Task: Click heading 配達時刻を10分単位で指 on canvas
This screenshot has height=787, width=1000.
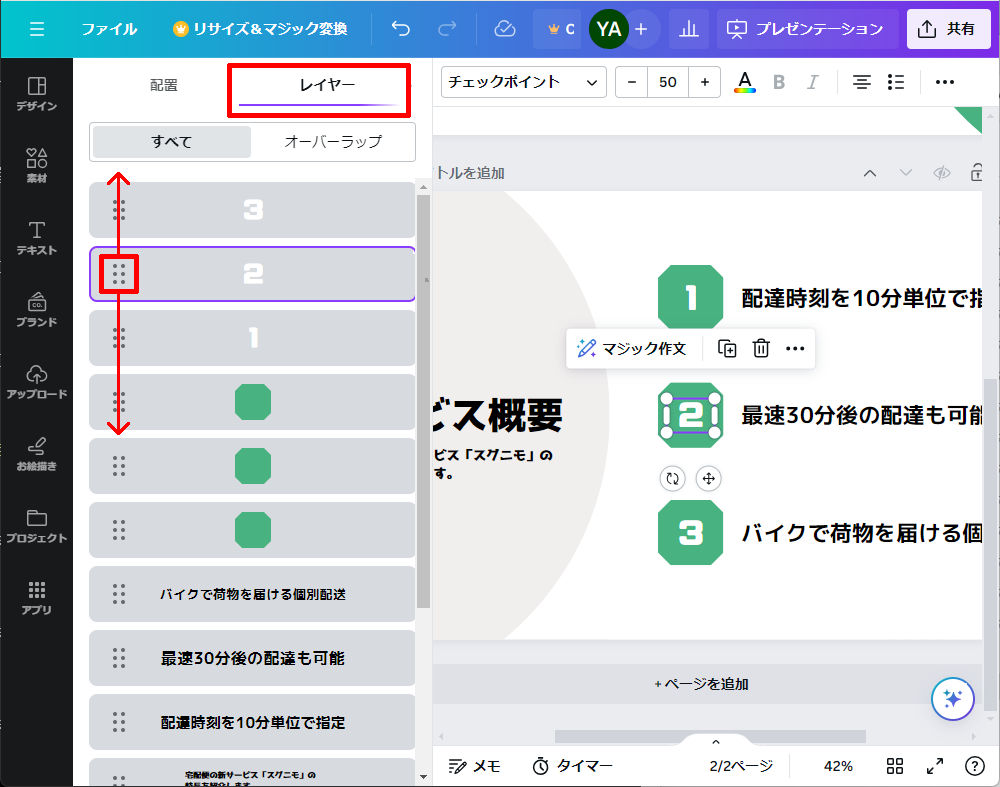Action: pyautogui.click(x=862, y=298)
